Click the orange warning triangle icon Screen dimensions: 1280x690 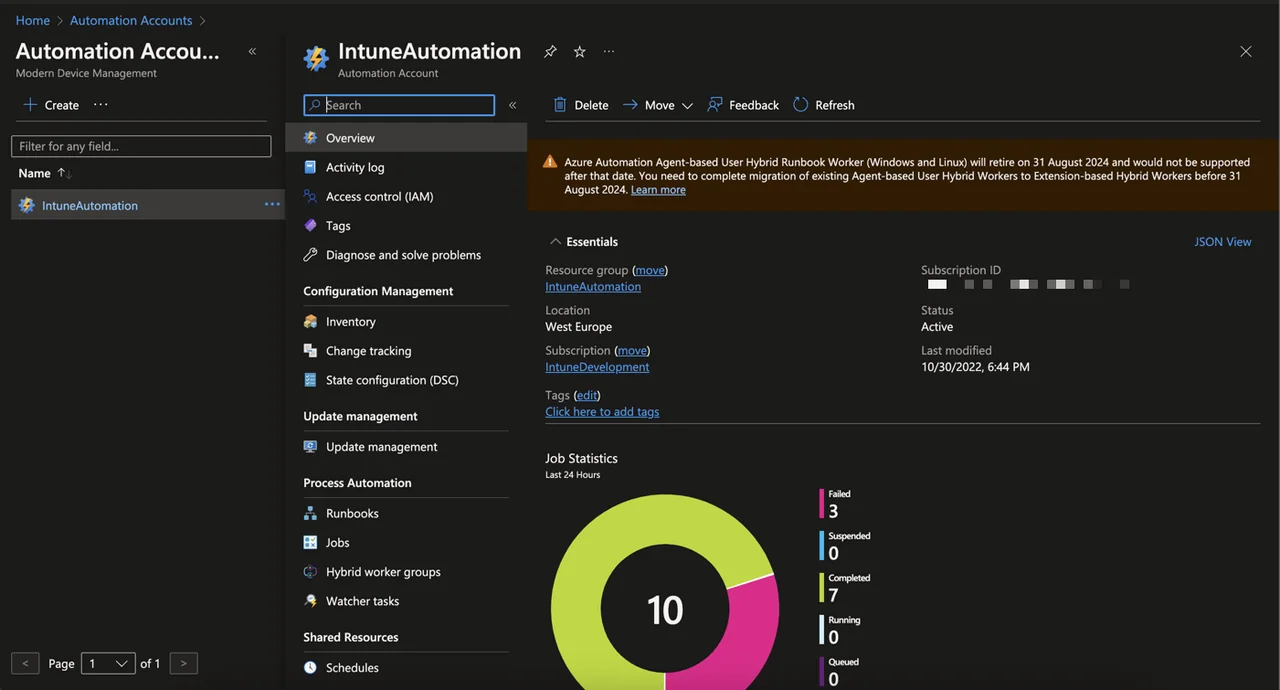[x=550, y=161]
